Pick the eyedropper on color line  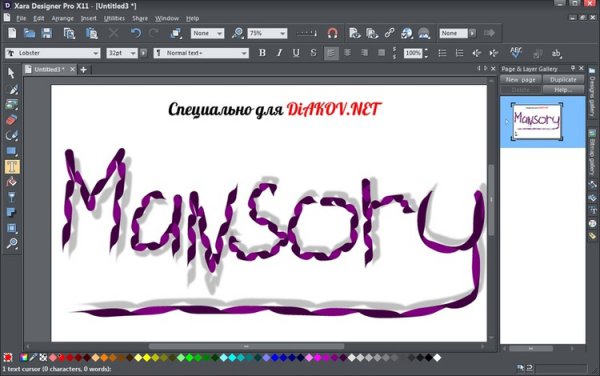tap(33, 358)
